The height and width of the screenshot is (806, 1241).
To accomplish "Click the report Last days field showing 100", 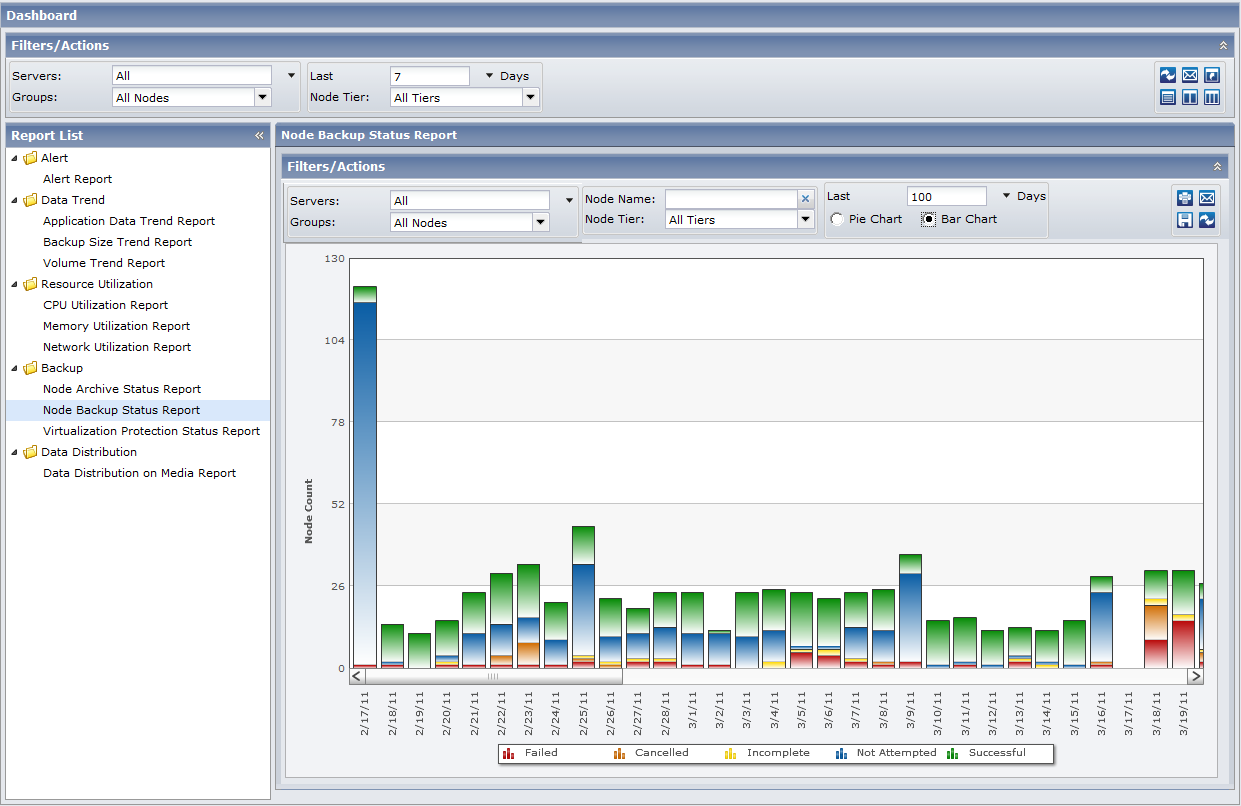I will click(946, 197).
